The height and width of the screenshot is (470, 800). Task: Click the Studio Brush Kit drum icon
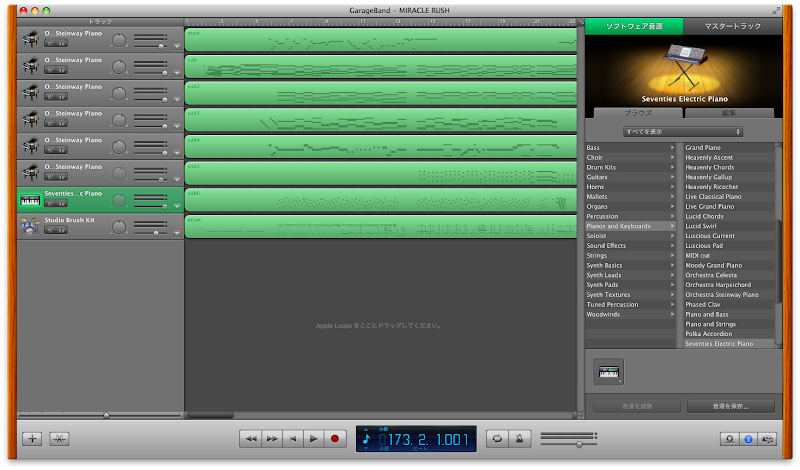tap(30, 227)
